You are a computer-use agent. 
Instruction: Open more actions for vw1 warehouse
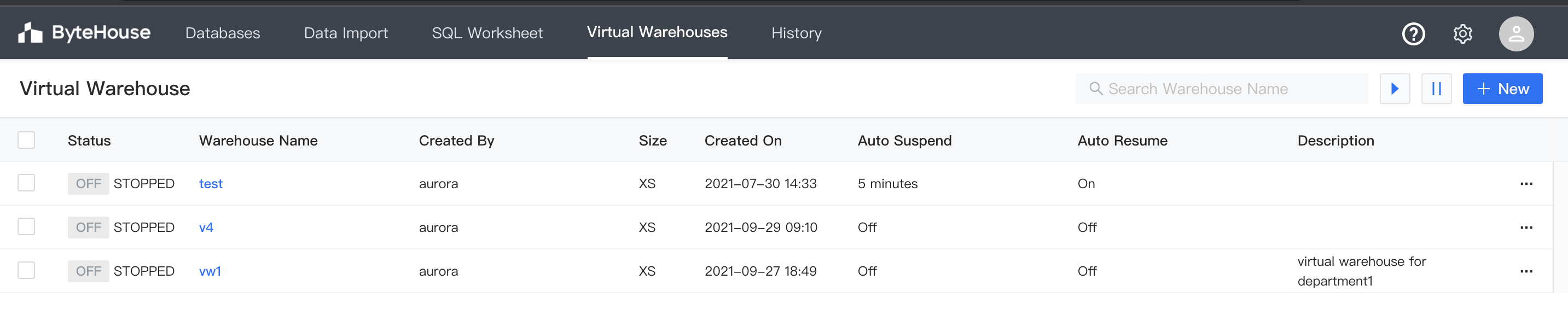[1525, 271]
